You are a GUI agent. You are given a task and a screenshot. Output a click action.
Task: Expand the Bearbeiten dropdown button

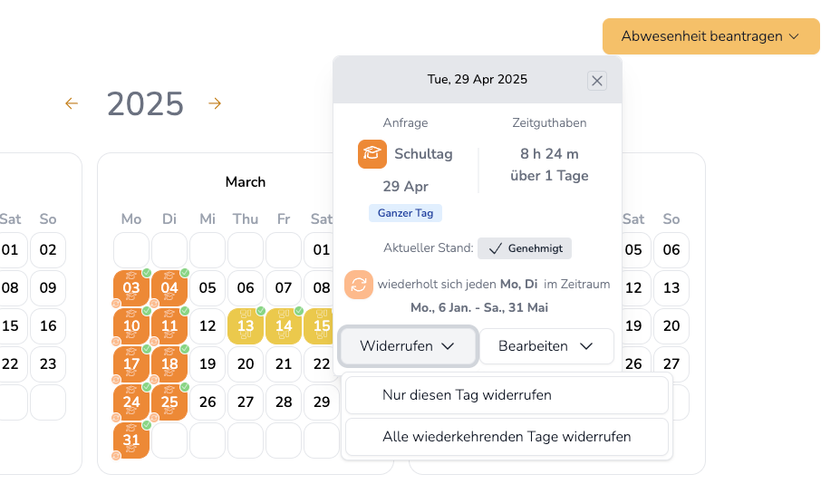(546, 346)
